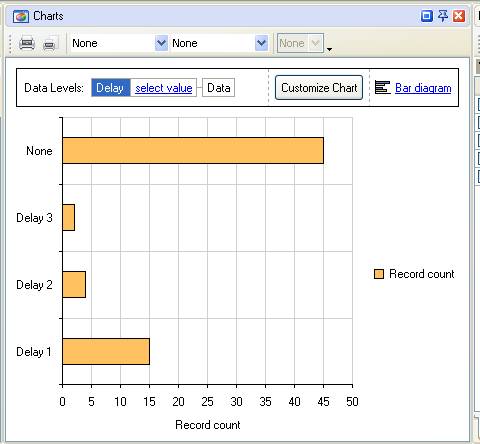Click the bar diagram type icon
The height and width of the screenshot is (444, 480).
click(x=382, y=88)
